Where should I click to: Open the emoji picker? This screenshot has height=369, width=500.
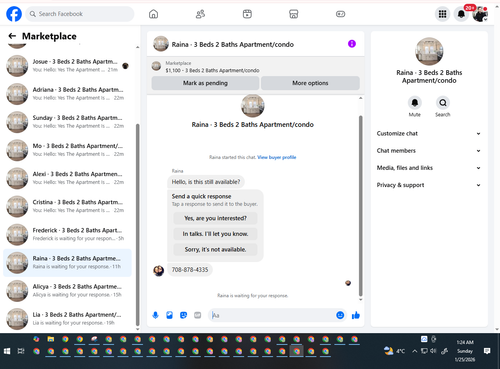pos(340,315)
